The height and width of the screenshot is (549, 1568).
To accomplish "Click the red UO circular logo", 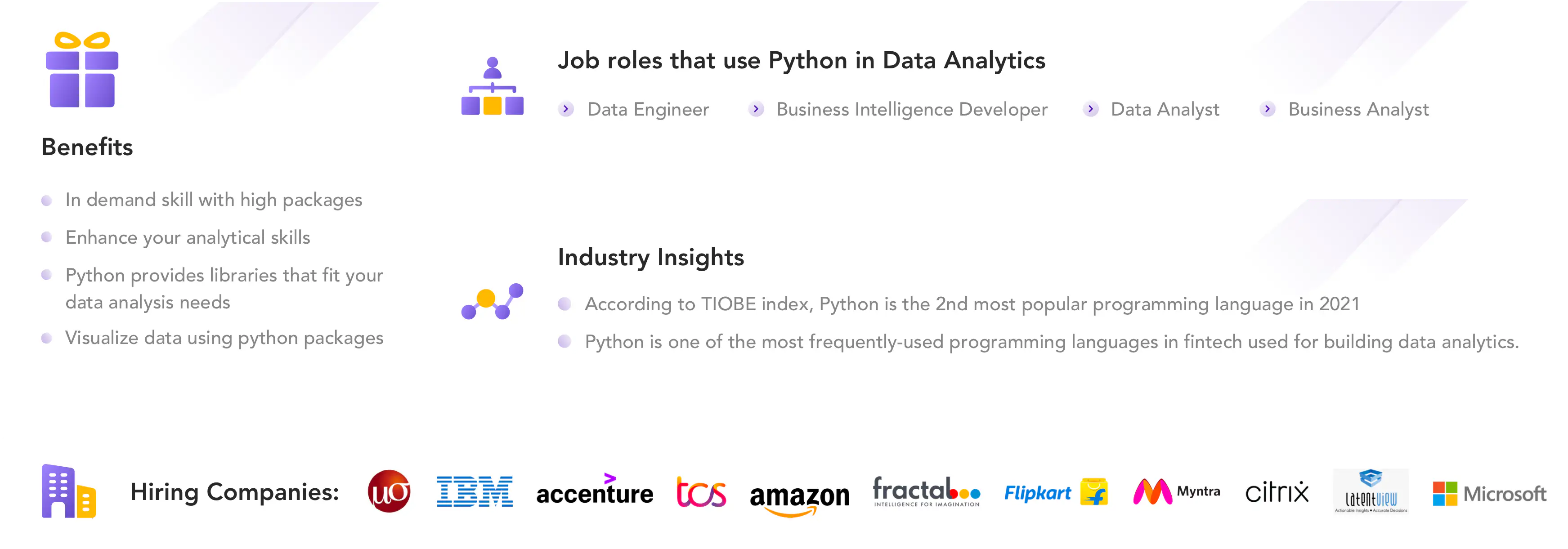I will [x=389, y=491].
